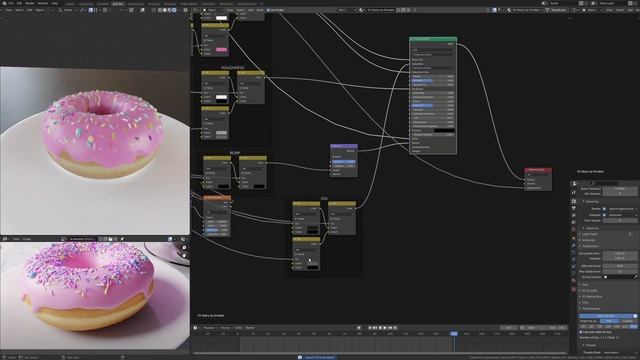This screenshot has height=360, width=640.
Task: Open the timeline Playback popover
Action: [210, 328]
